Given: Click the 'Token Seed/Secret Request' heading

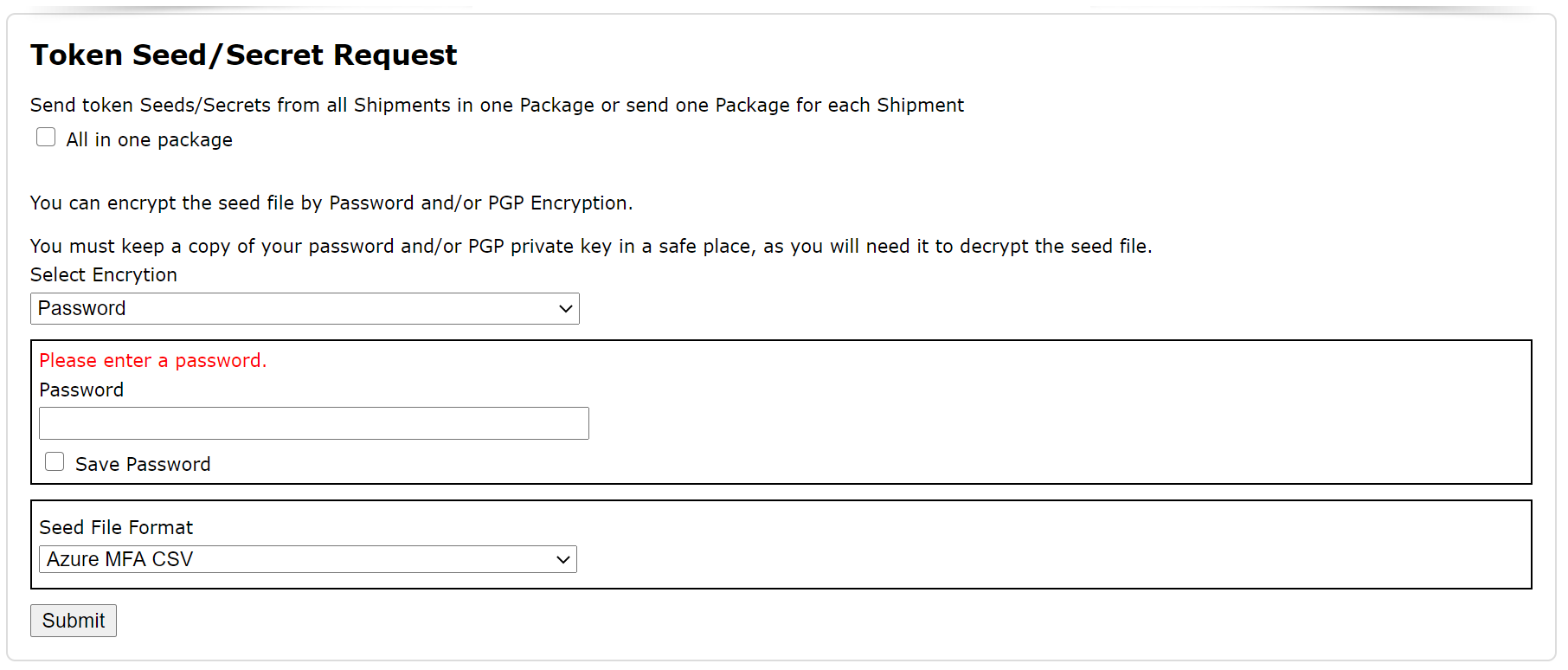Looking at the screenshot, I should [x=243, y=55].
